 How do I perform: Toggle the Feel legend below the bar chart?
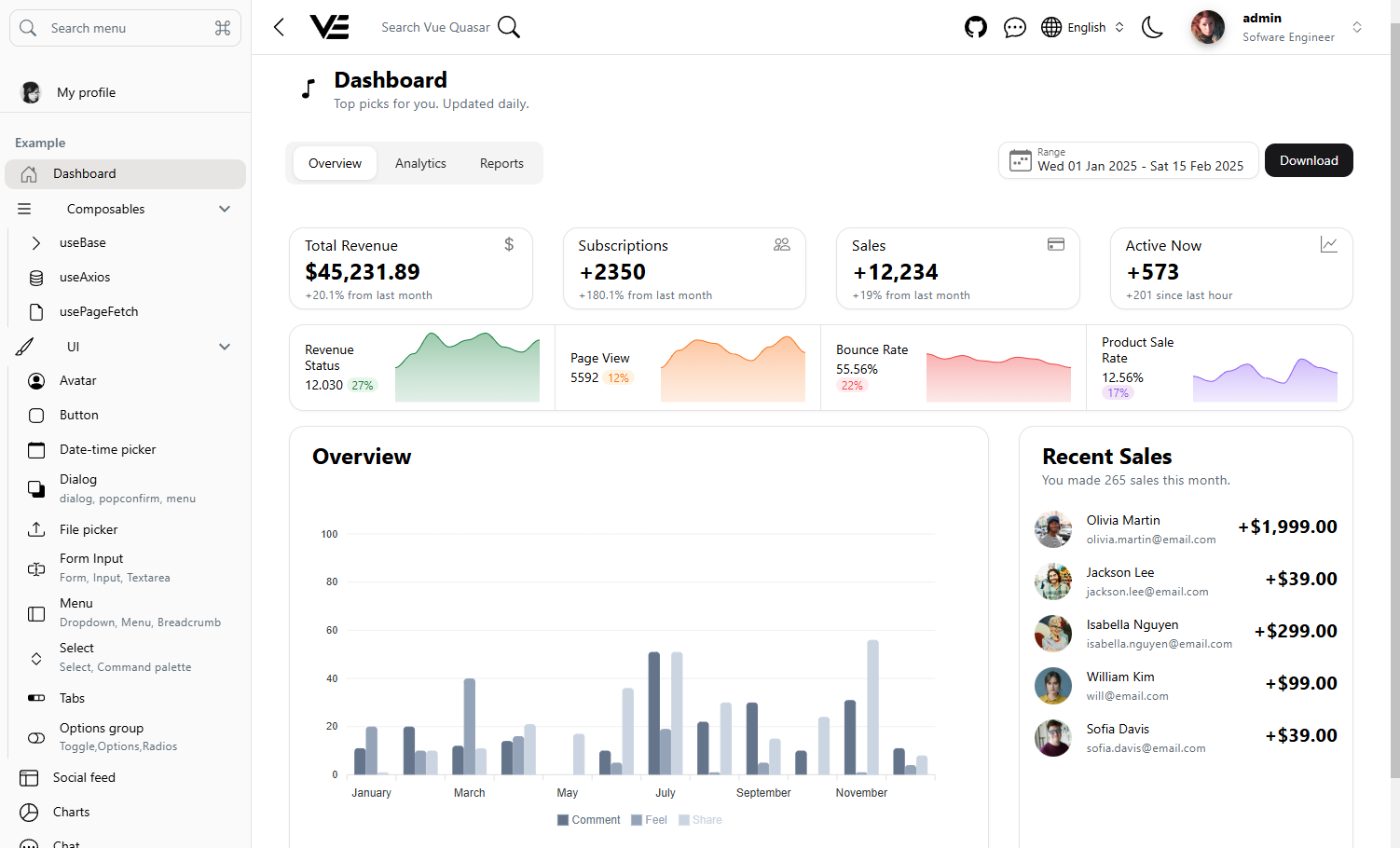649,819
